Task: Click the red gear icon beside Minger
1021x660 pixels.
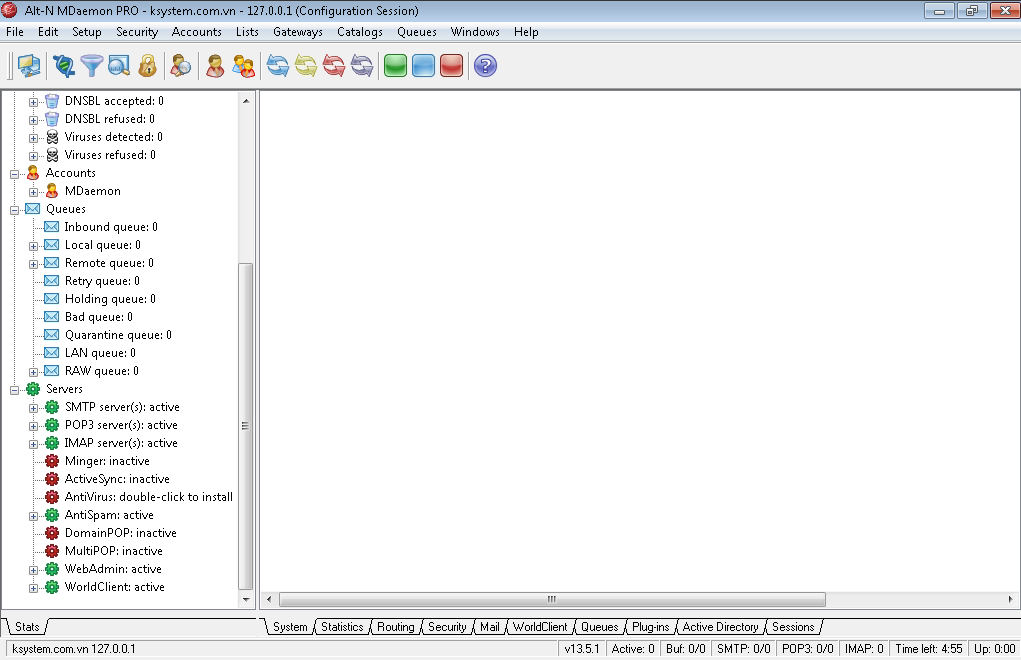Action: tap(52, 461)
